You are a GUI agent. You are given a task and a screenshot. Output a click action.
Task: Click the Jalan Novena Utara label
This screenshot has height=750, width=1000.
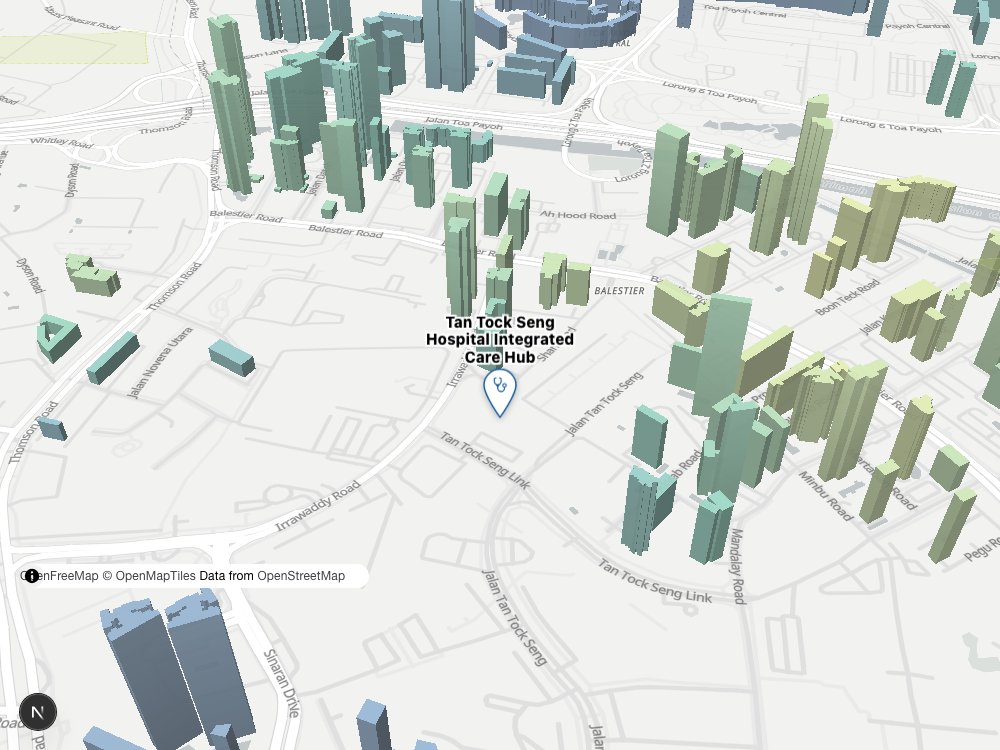tap(160, 363)
